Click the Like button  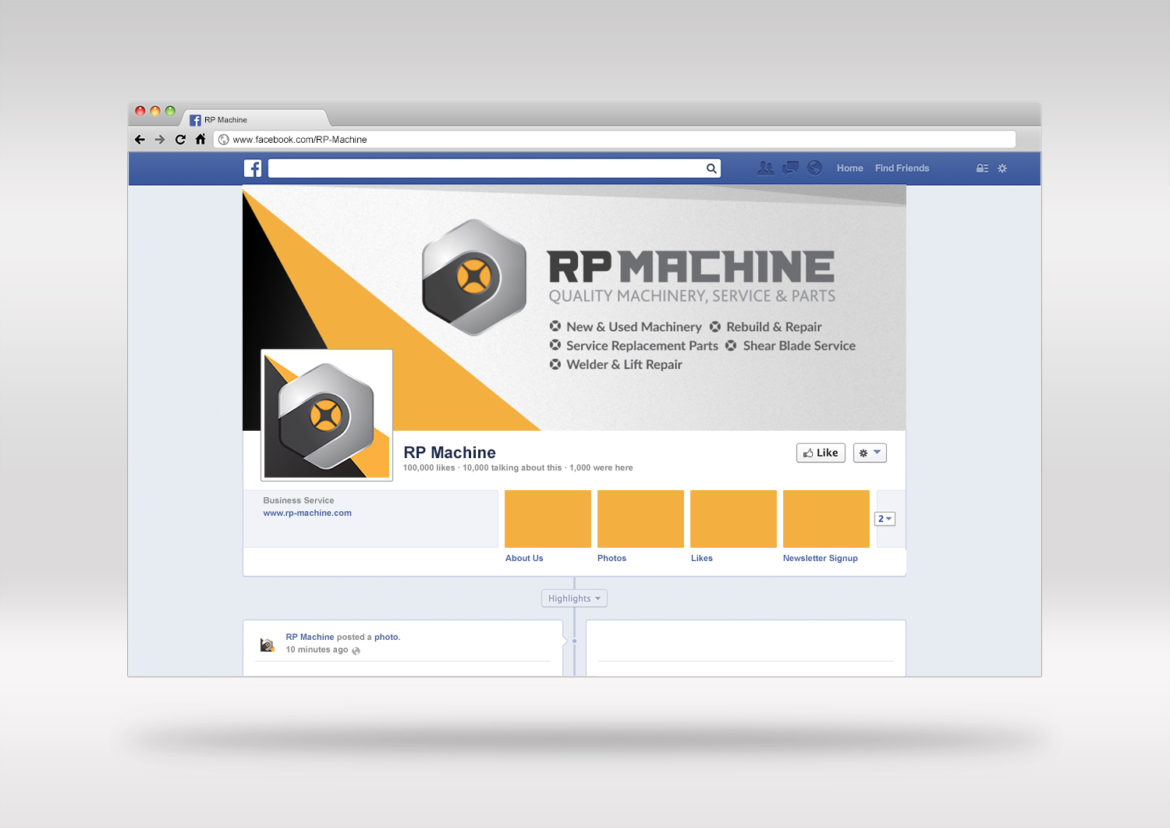(820, 452)
